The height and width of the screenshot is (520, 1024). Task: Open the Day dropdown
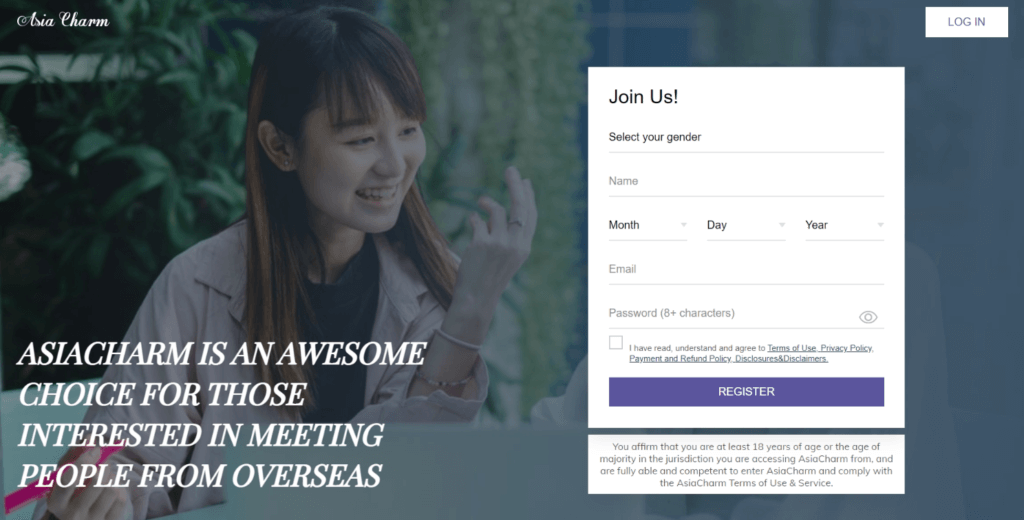[746, 225]
